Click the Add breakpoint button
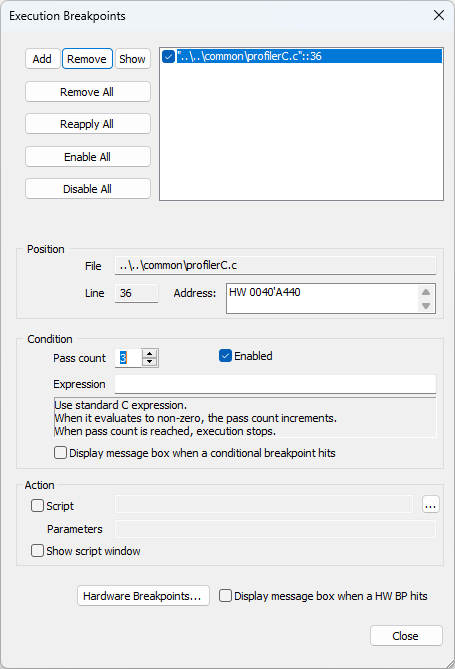 coord(42,59)
